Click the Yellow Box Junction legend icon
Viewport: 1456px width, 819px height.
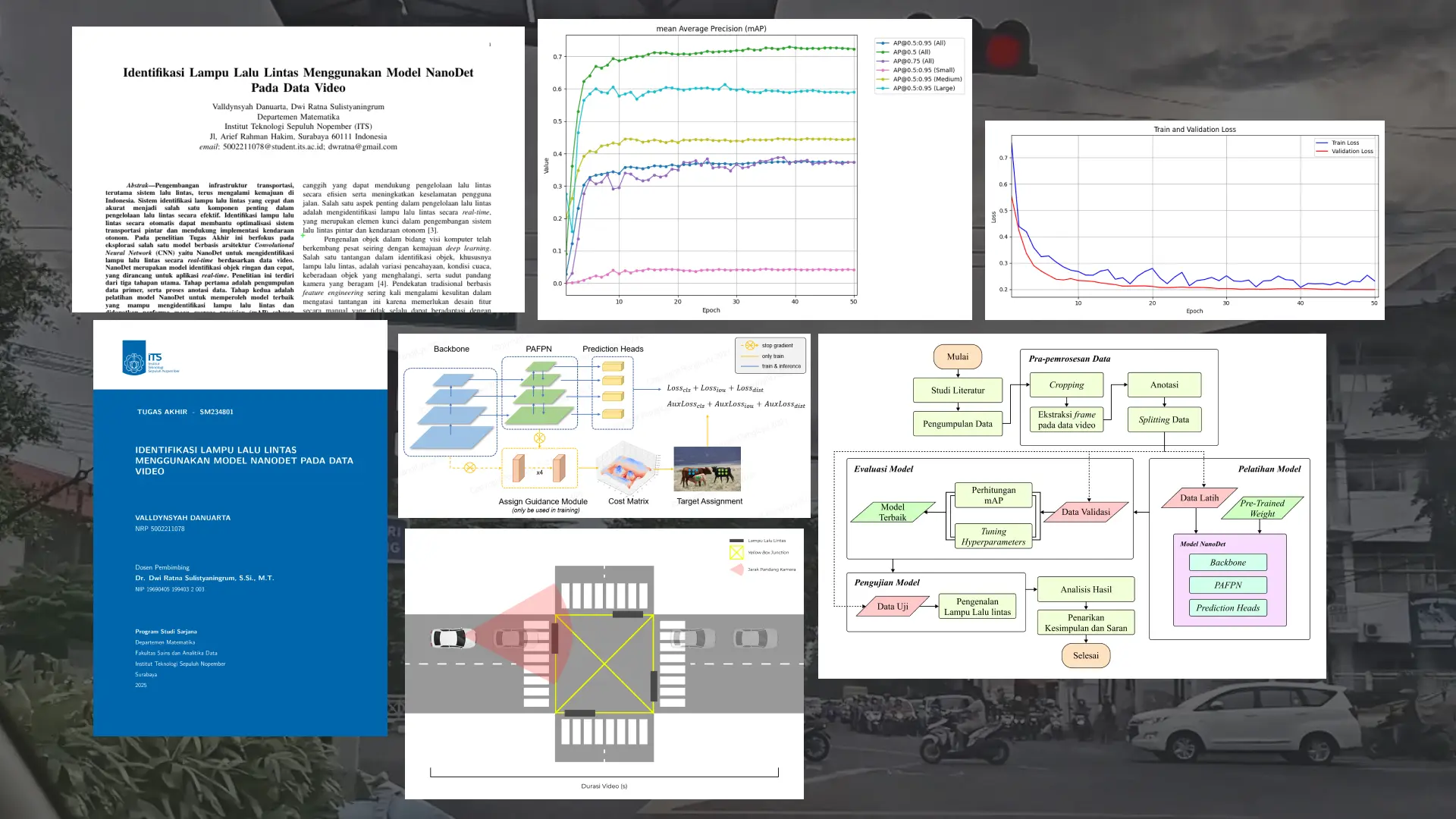[736, 552]
